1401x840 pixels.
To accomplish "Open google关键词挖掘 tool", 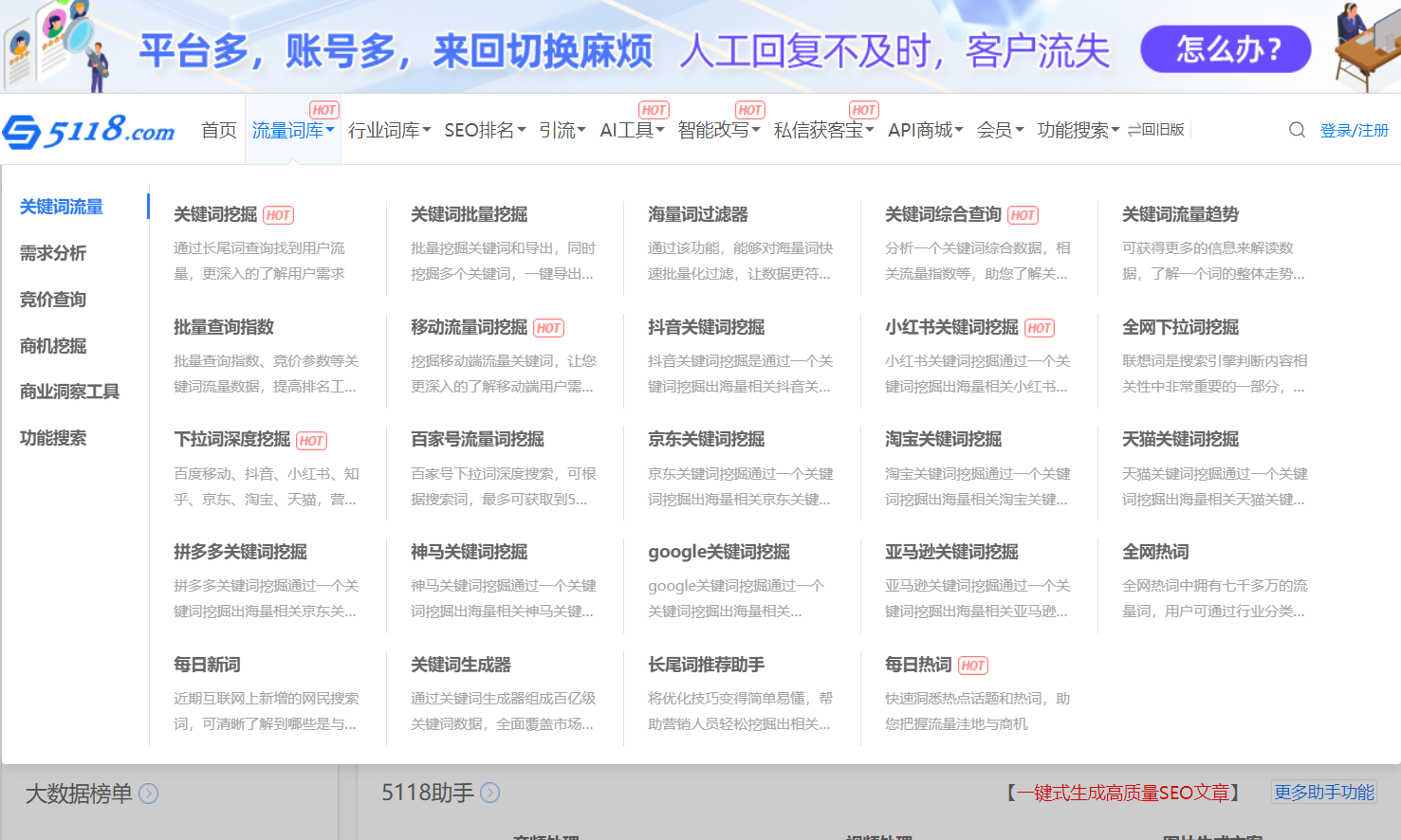I will (x=719, y=552).
